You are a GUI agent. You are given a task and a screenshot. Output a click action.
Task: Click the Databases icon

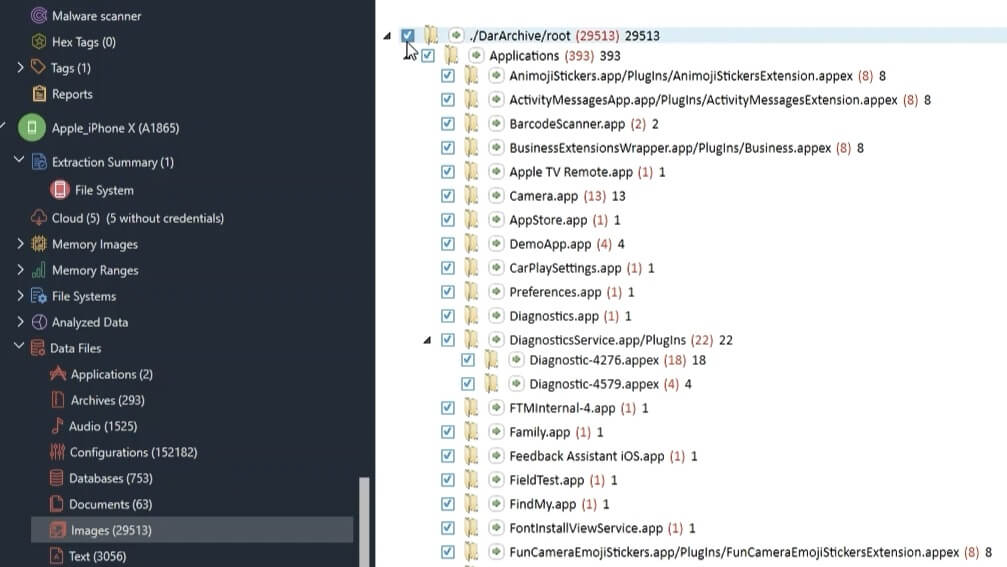pyautogui.click(x=57, y=478)
